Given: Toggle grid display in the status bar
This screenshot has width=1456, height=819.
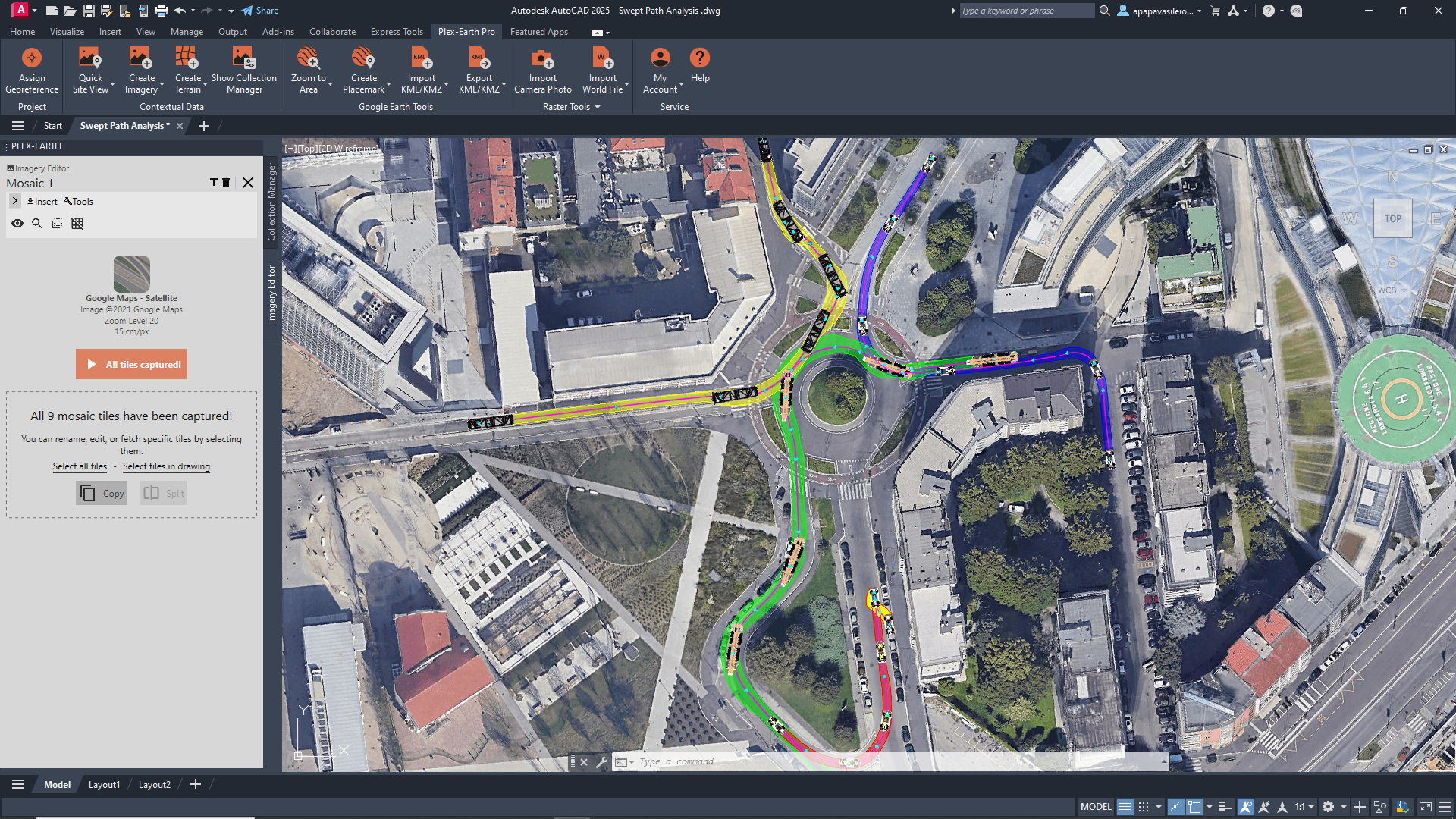Looking at the screenshot, I should click(x=1127, y=806).
